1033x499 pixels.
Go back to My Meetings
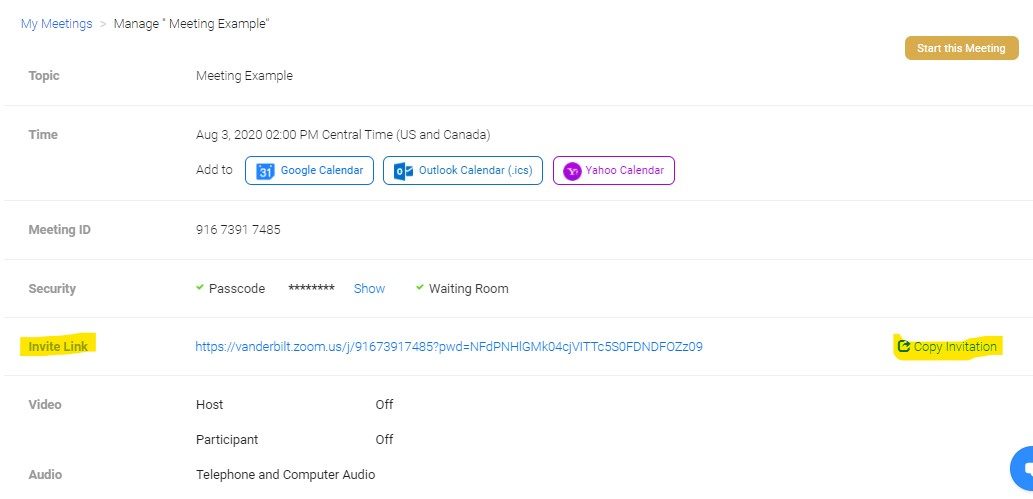click(x=56, y=23)
